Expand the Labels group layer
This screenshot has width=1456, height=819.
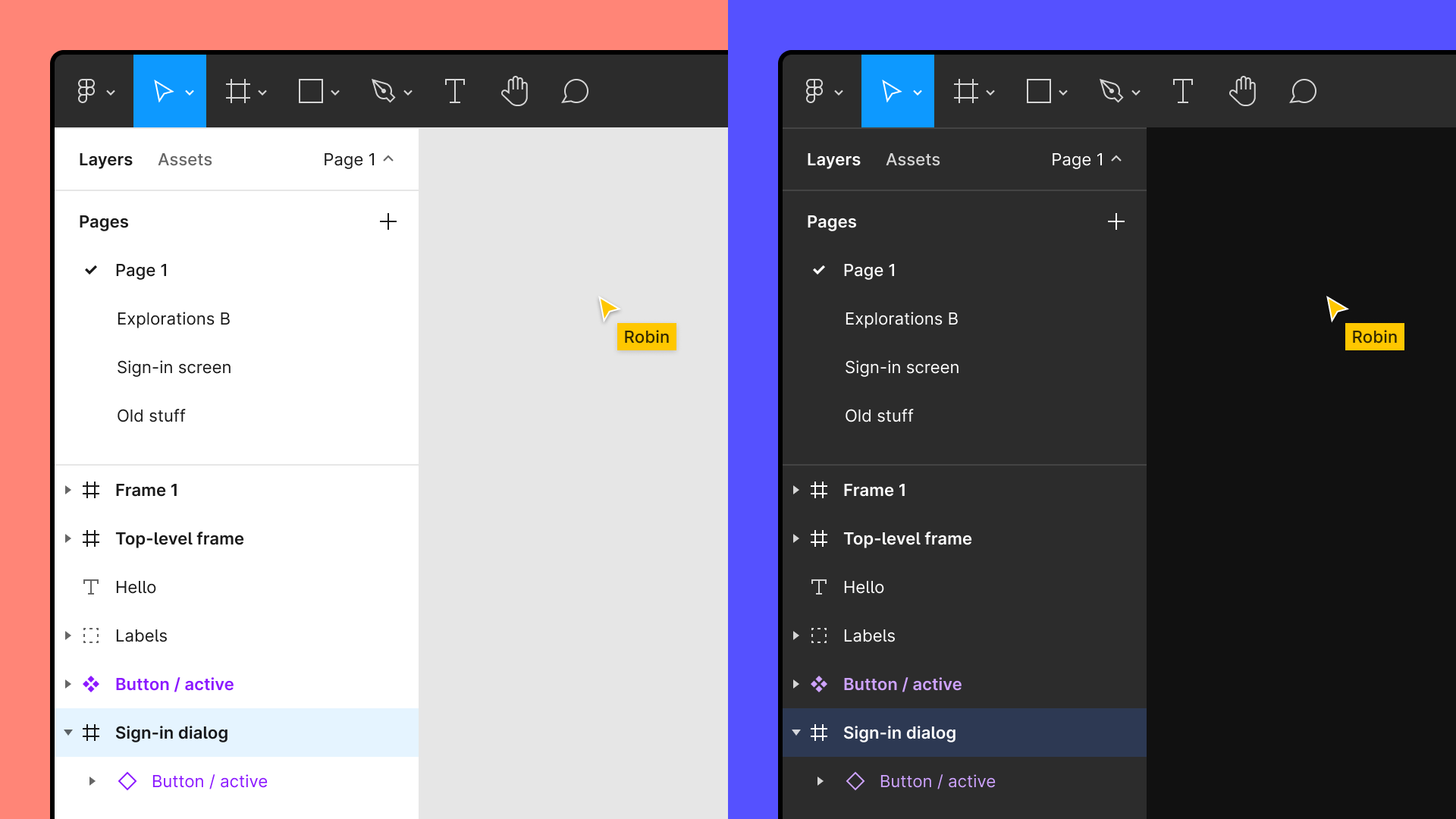point(67,635)
